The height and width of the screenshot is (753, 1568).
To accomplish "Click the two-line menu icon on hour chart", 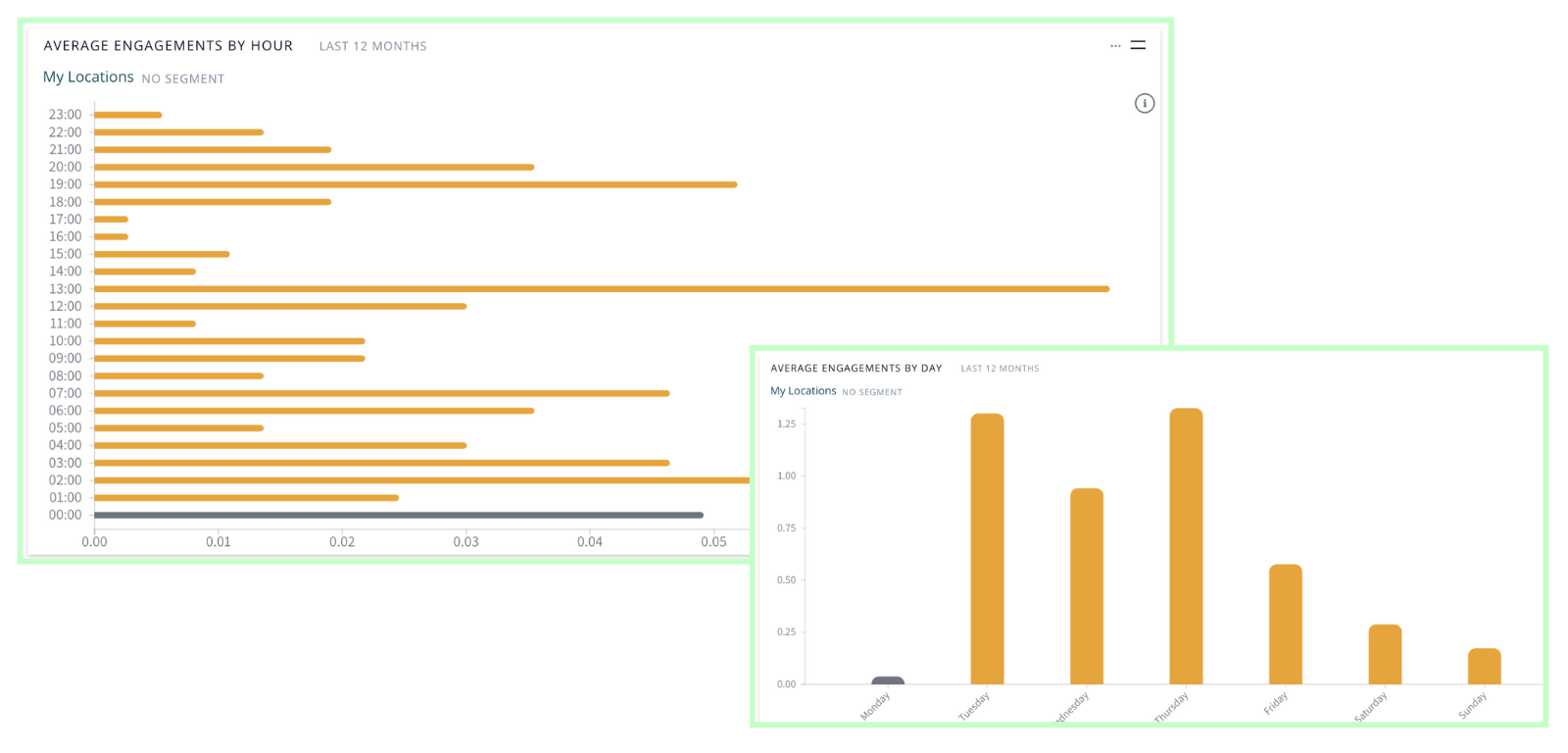I will (x=1138, y=45).
